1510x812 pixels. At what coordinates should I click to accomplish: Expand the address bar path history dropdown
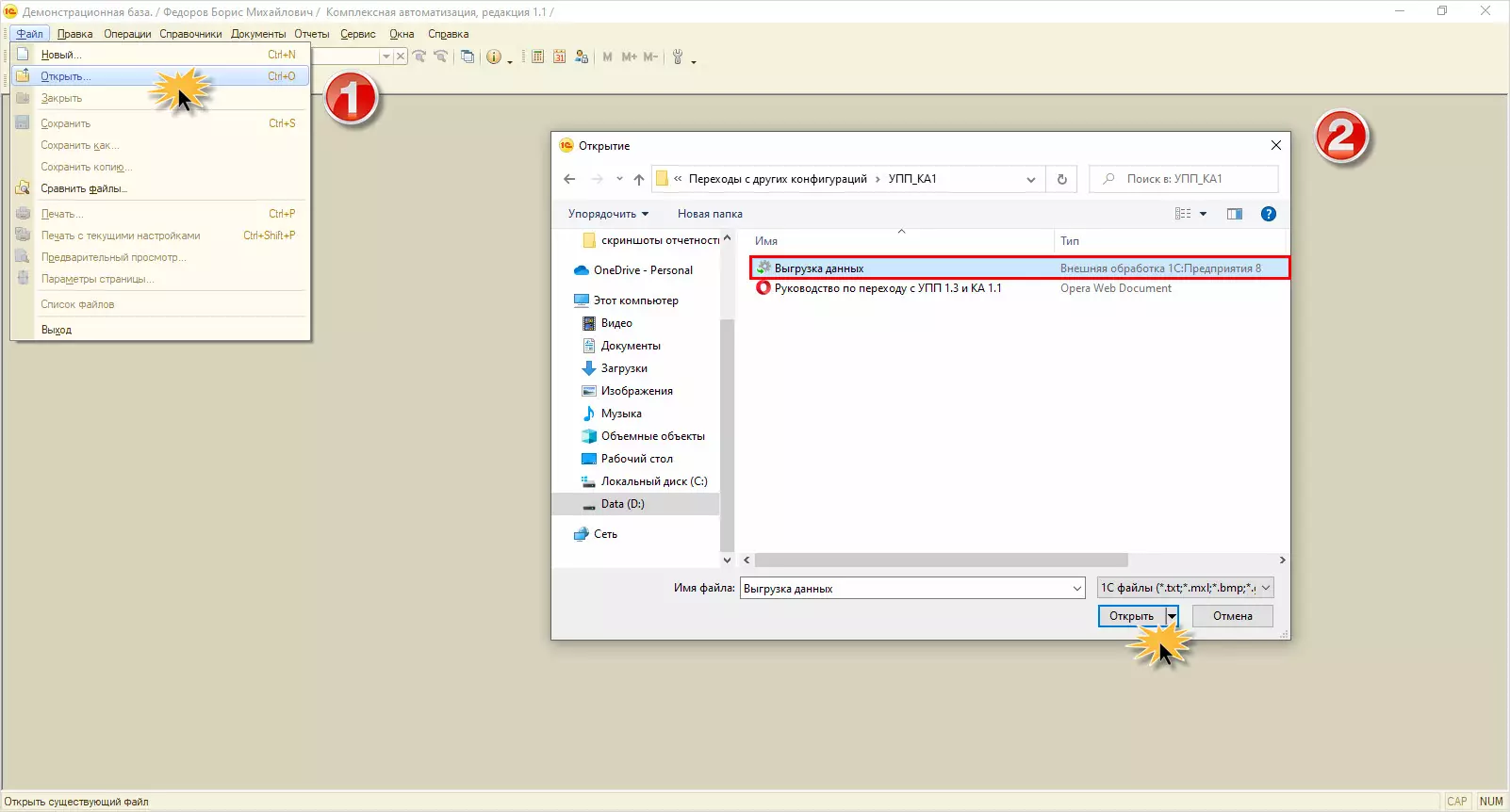1031,179
